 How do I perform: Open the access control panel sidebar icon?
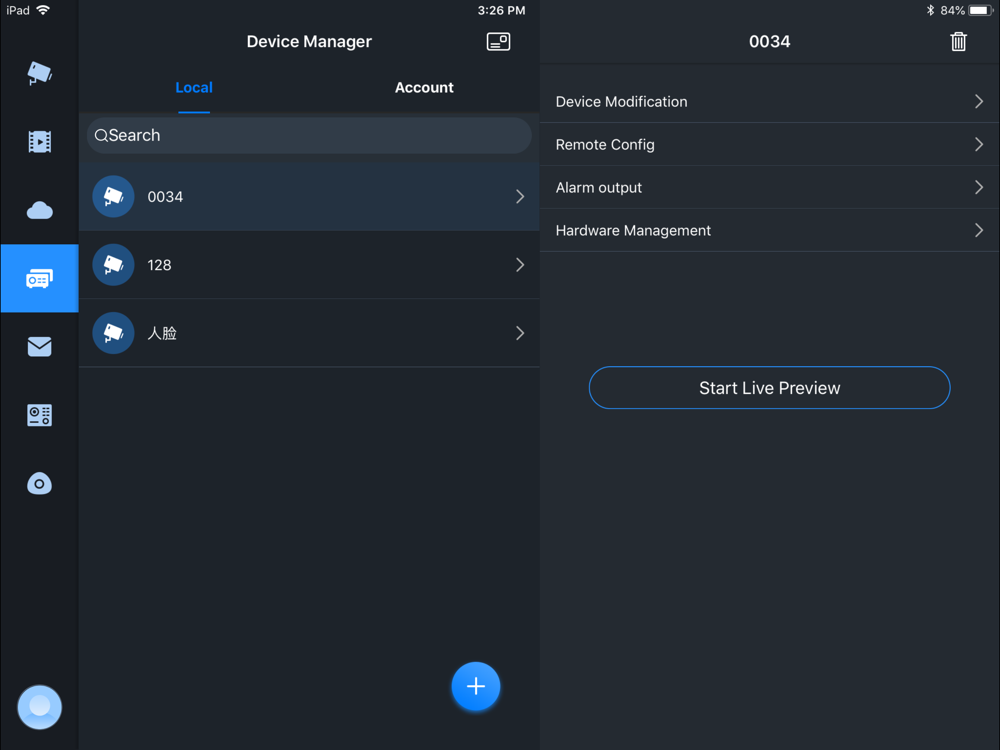coord(40,415)
